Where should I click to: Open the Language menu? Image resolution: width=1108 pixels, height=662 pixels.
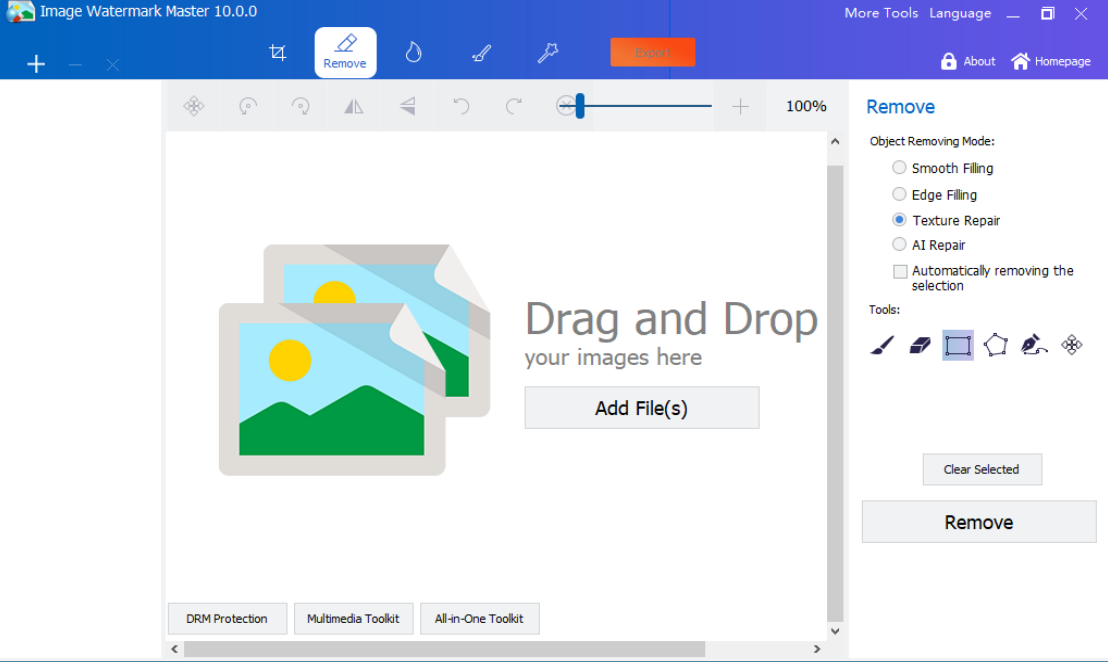(960, 13)
